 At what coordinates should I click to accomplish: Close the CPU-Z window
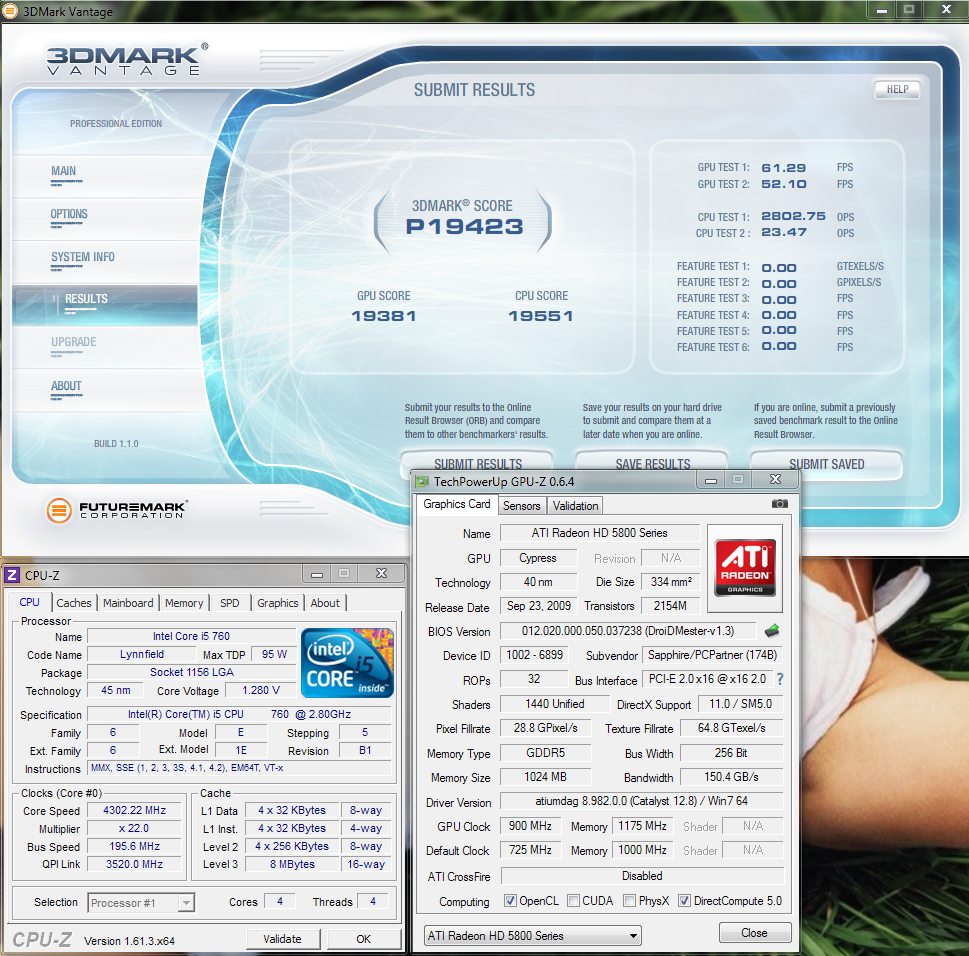point(381,573)
